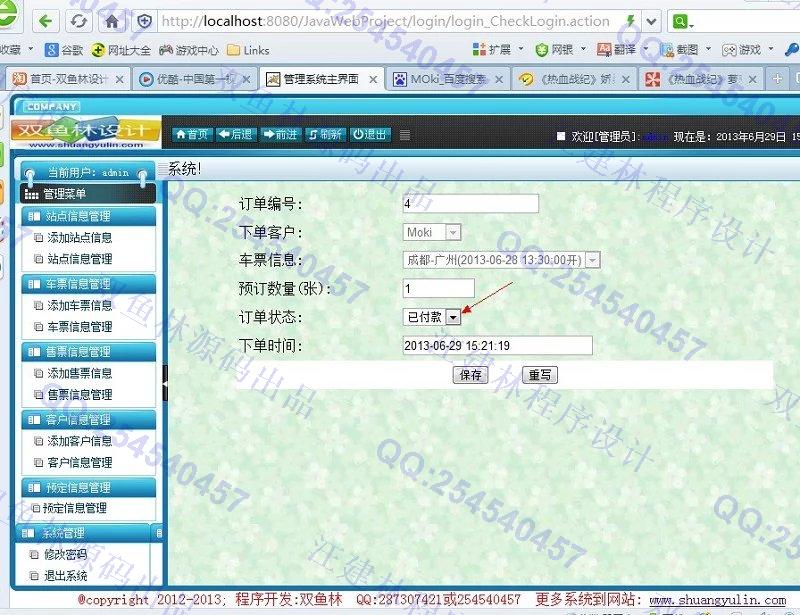Click the browser address bar URL

pyautogui.click(x=386, y=21)
